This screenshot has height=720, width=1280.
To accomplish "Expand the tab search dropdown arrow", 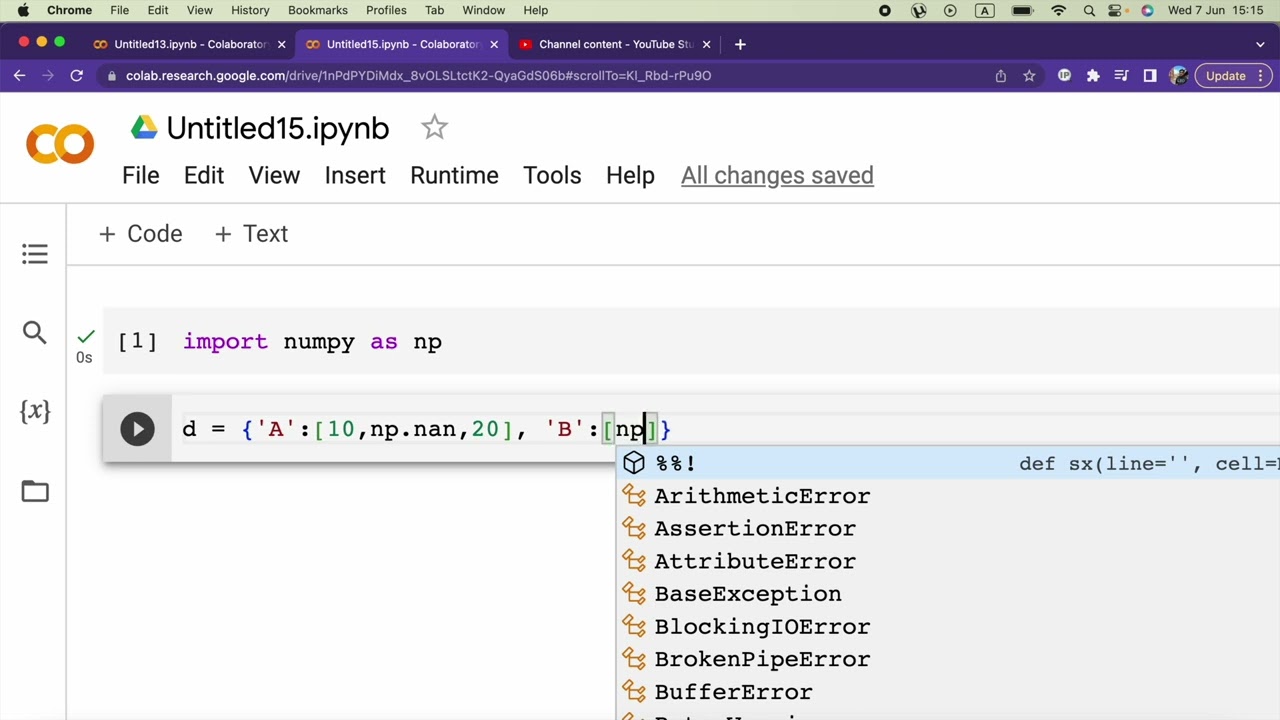I will pyautogui.click(x=1260, y=44).
